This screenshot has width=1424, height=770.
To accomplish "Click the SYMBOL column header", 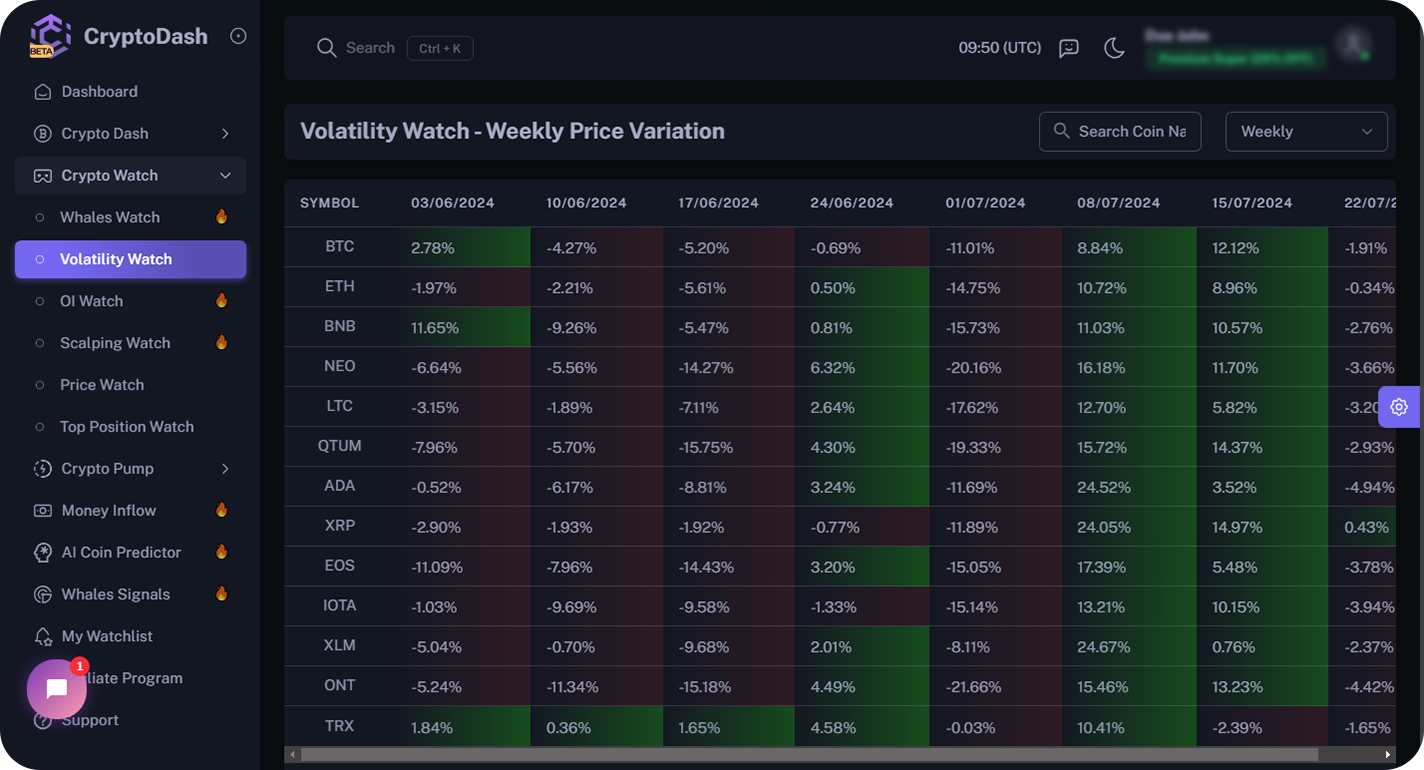I will coord(330,203).
